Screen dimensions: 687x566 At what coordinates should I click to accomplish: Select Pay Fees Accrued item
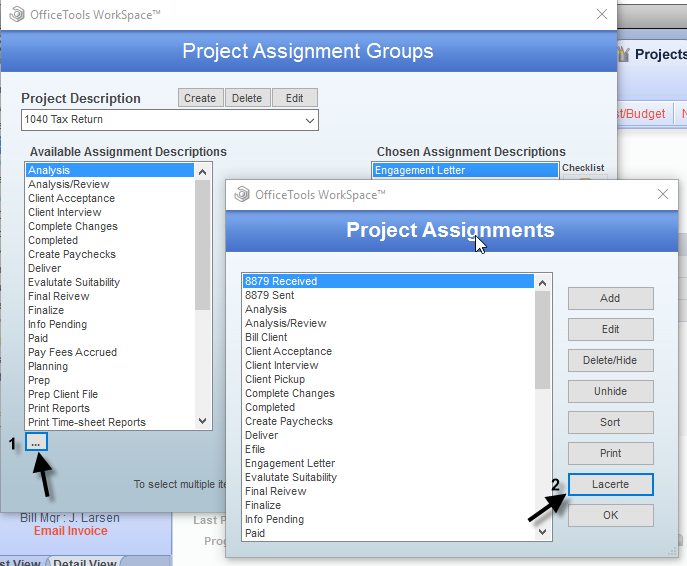coord(110,352)
